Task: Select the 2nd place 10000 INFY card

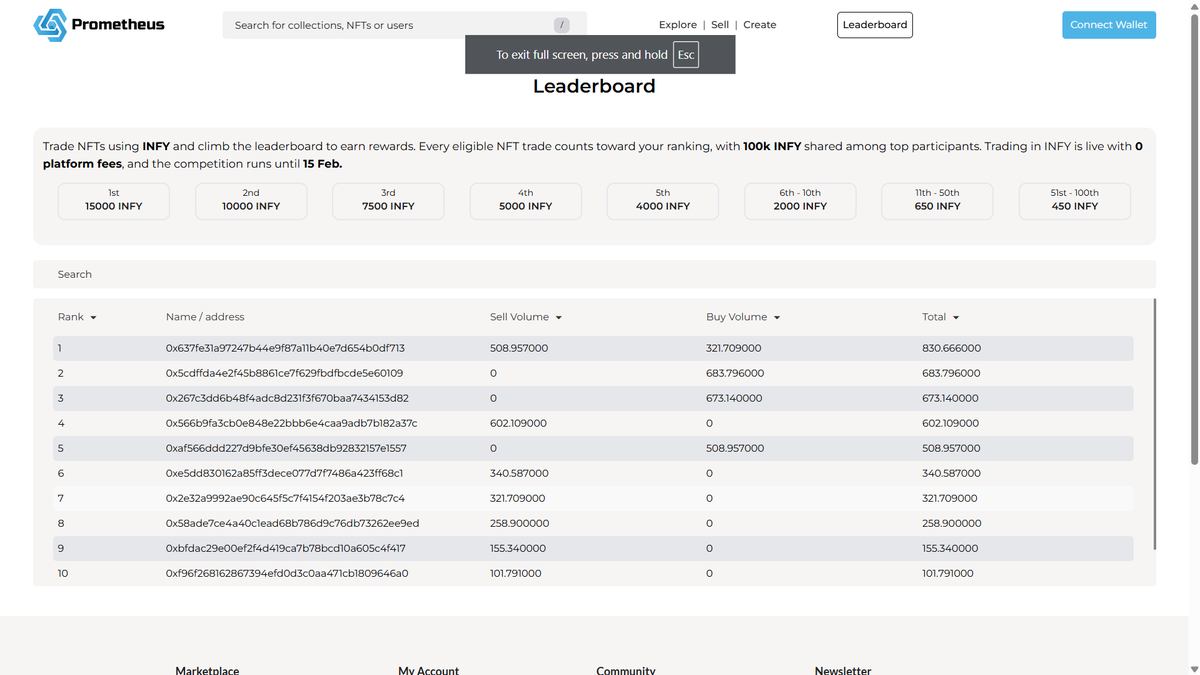Action: click(x=251, y=201)
